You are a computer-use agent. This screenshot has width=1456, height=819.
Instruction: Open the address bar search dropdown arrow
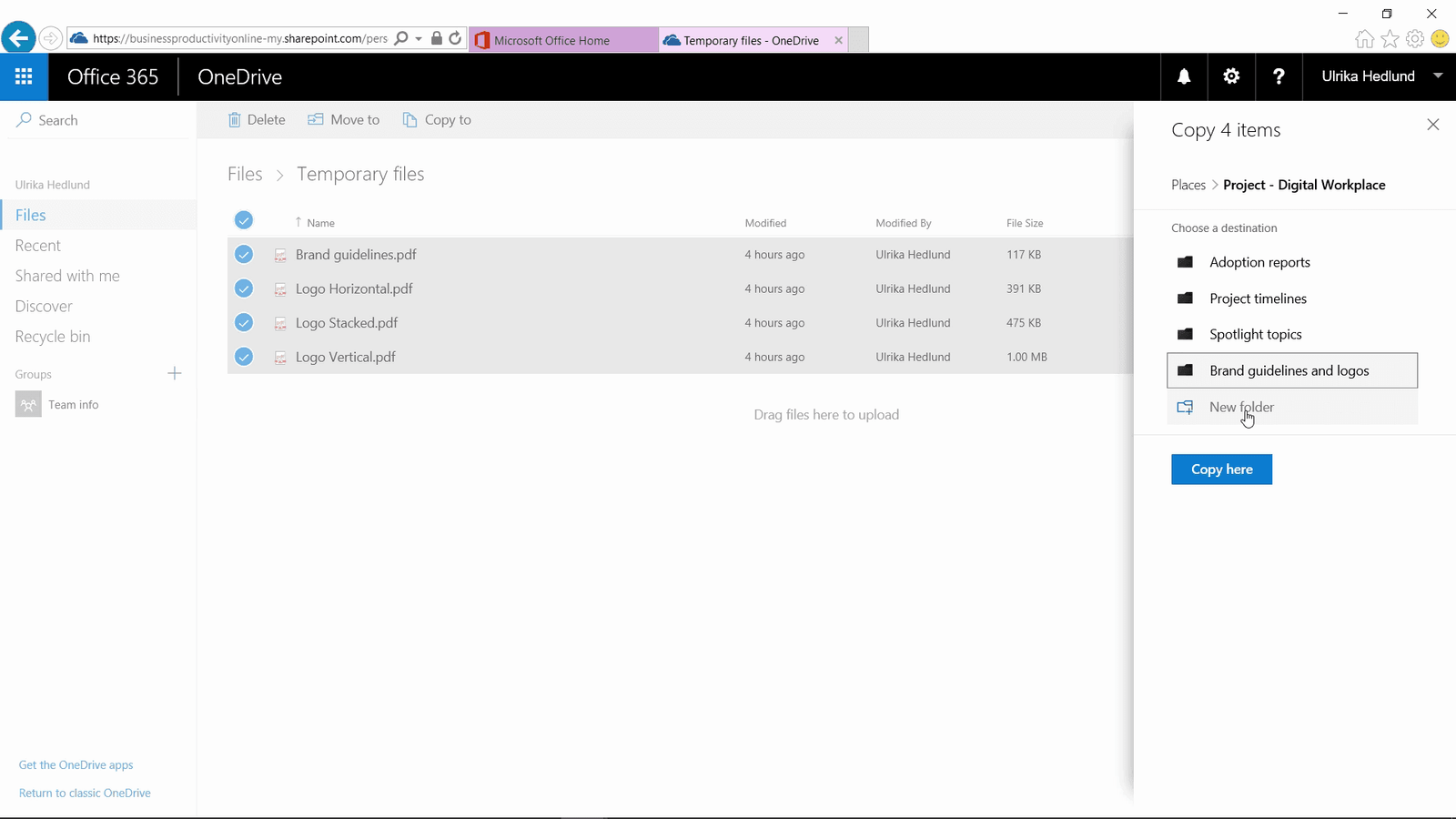pos(419,39)
